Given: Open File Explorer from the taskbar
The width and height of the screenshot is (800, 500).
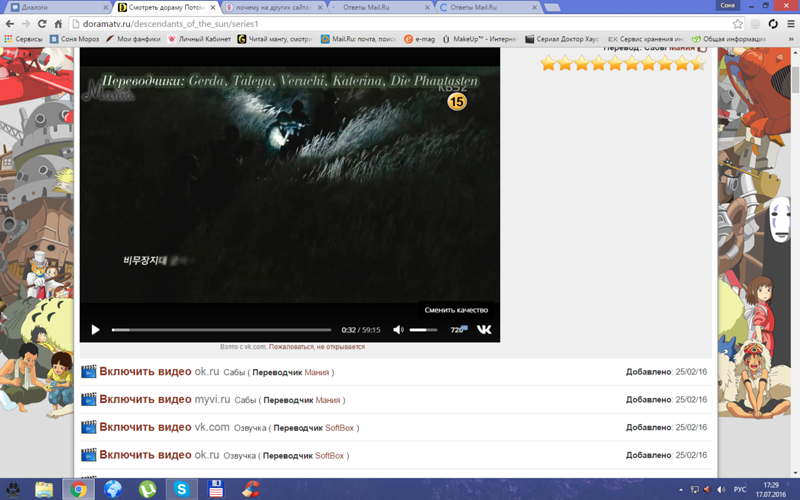Looking at the screenshot, I should click(44, 489).
